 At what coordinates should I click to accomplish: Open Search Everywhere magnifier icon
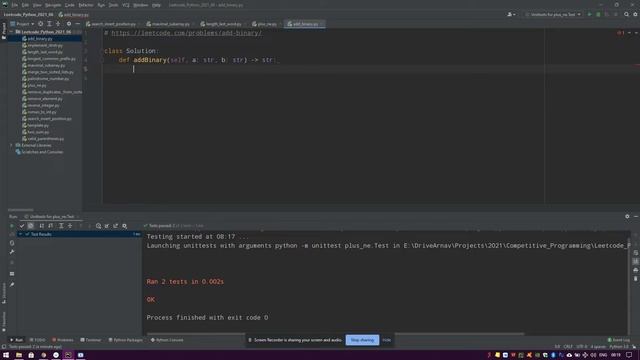pyautogui.click(x=627, y=14)
